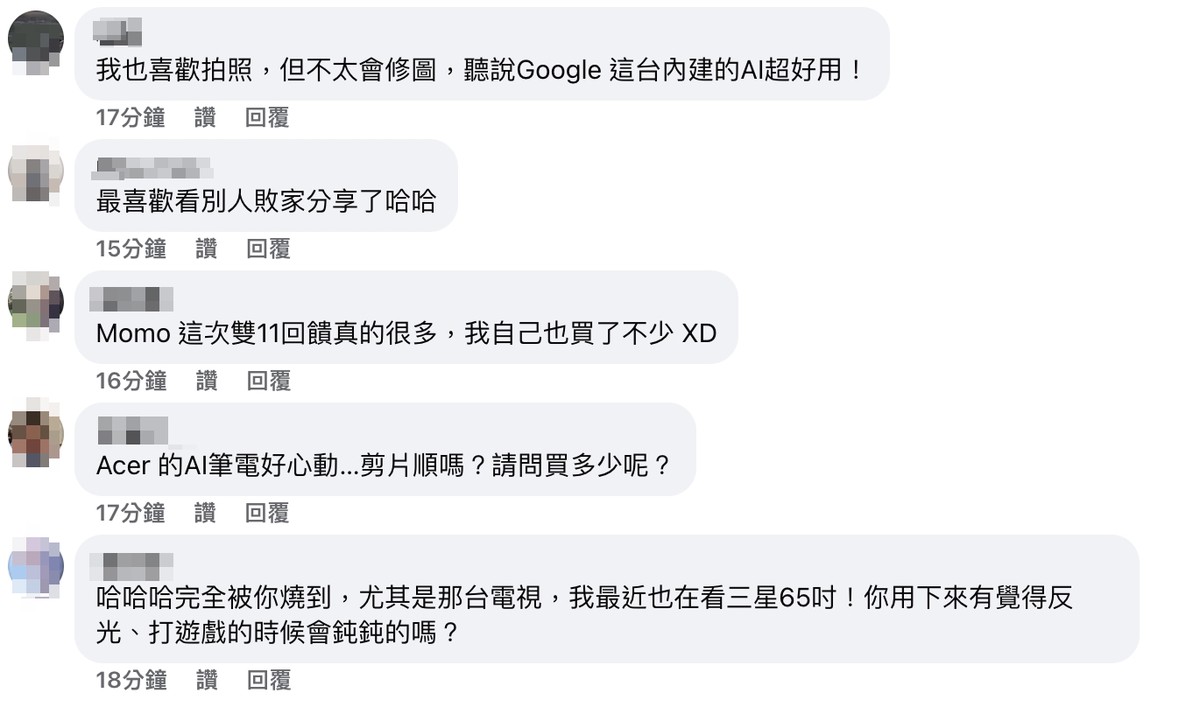Click 回覆 under the 三星65吋 comment
This screenshot has height=728, width=1200.
[266, 680]
